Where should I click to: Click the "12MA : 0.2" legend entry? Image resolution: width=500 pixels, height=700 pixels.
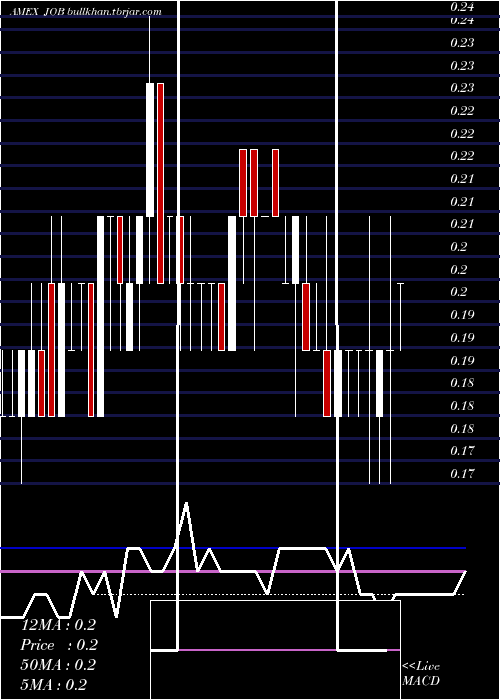[x=58, y=625]
